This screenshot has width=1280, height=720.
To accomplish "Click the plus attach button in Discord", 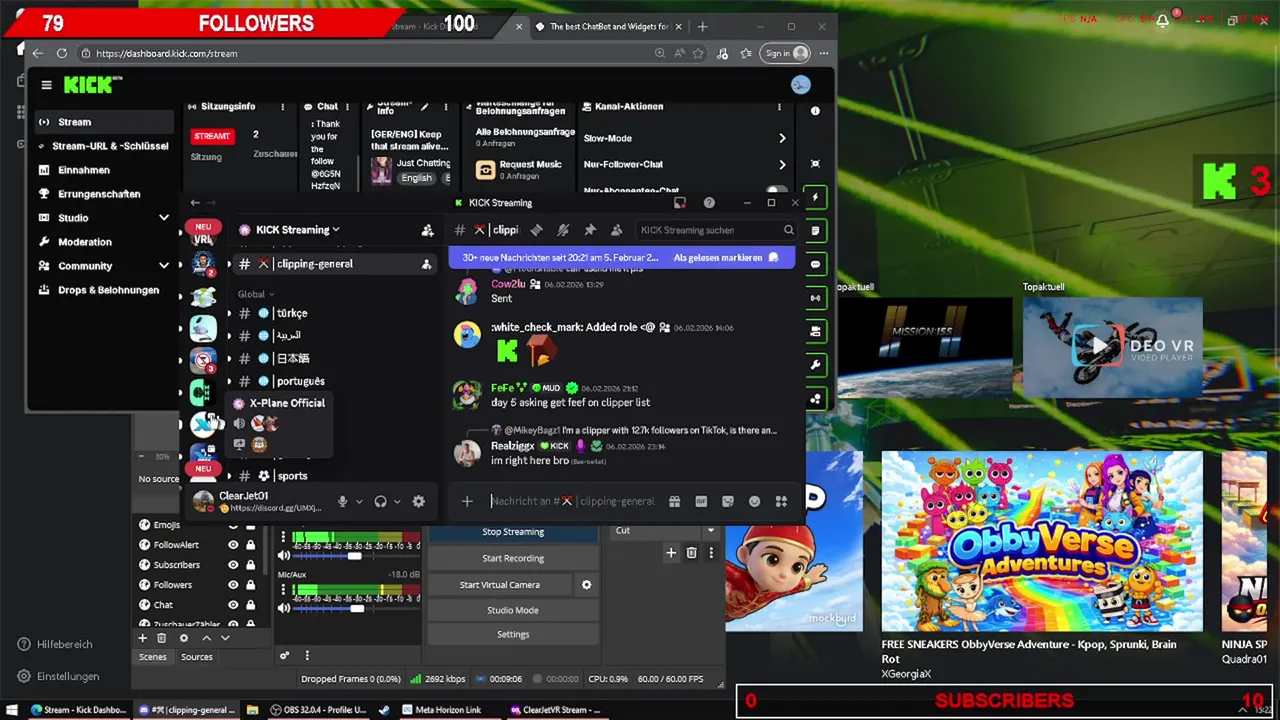I will pos(467,502).
